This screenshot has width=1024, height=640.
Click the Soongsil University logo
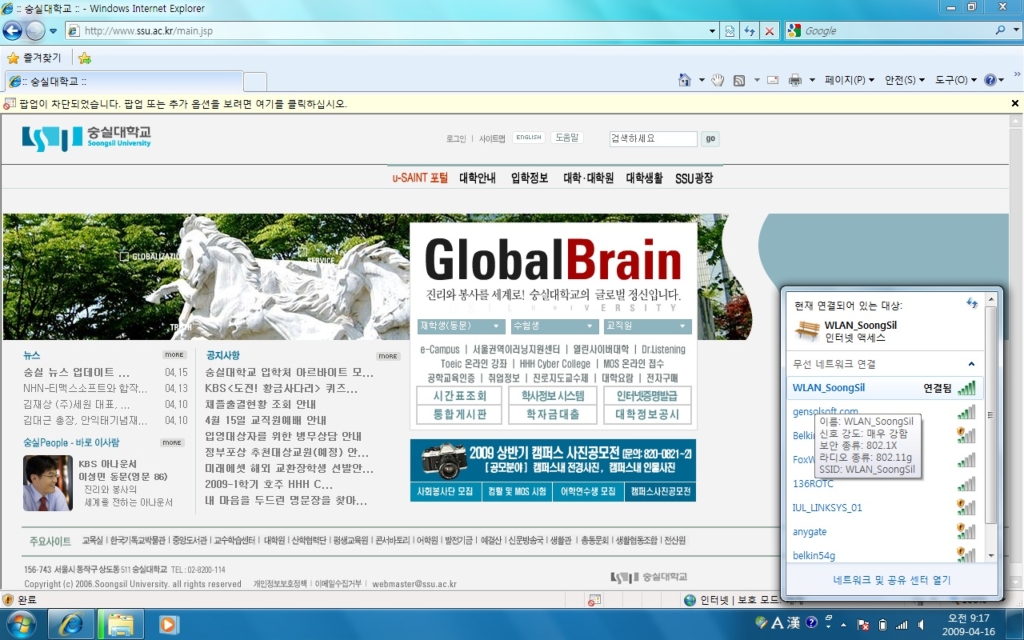(x=86, y=137)
